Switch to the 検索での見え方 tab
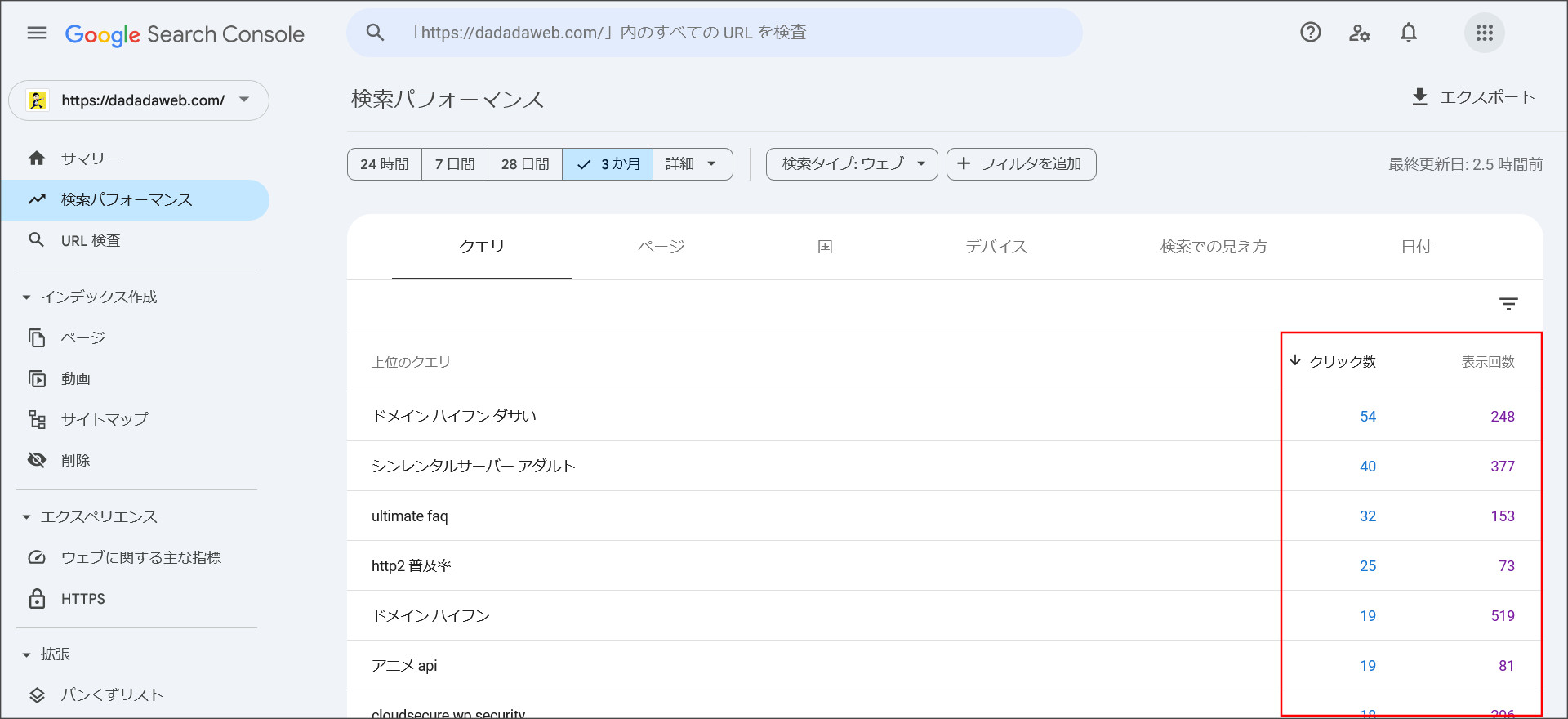Viewport: 1568px width, 719px height. tap(1214, 247)
